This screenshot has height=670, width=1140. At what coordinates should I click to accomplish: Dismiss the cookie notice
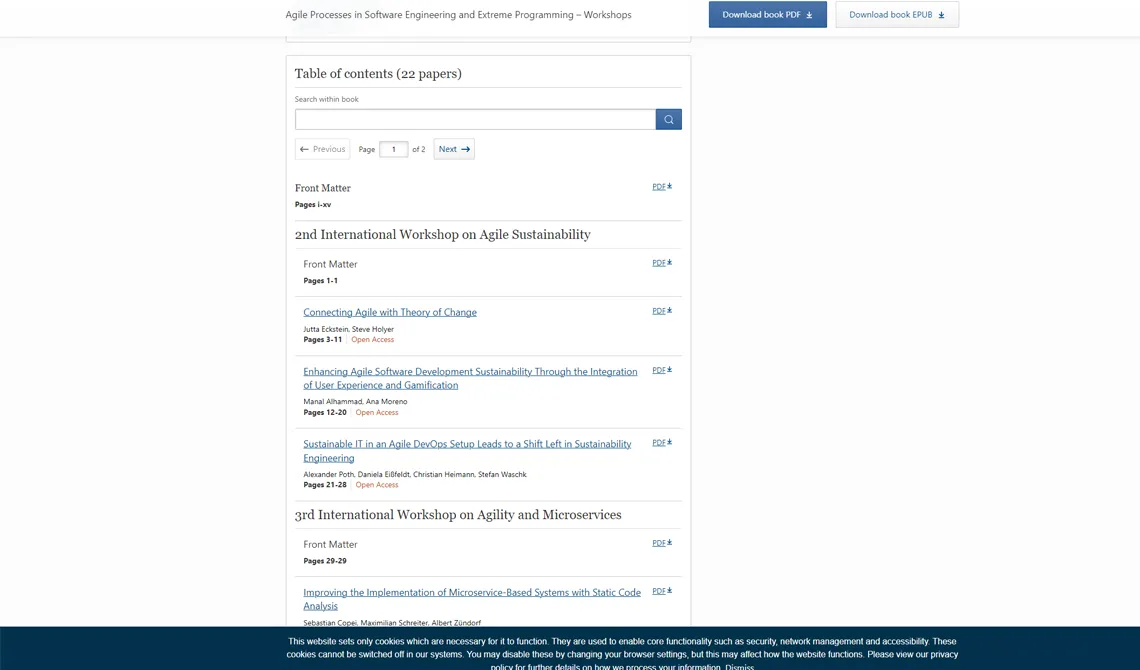(x=739, y=666)
